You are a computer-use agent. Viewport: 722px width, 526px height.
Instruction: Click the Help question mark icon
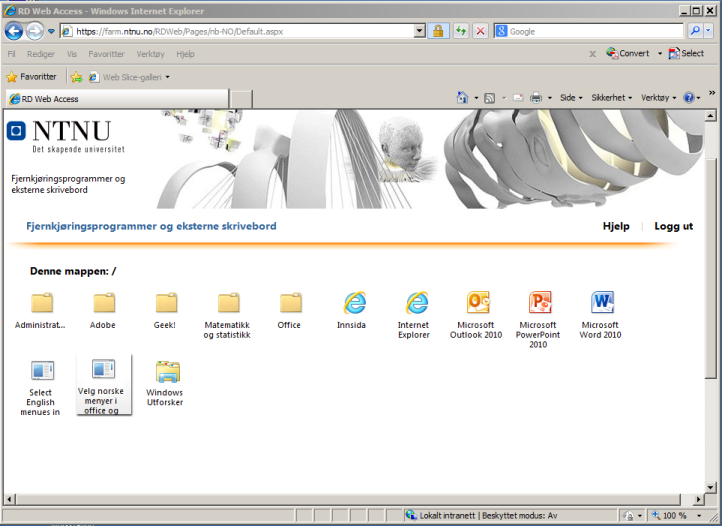tap(689, 98)
